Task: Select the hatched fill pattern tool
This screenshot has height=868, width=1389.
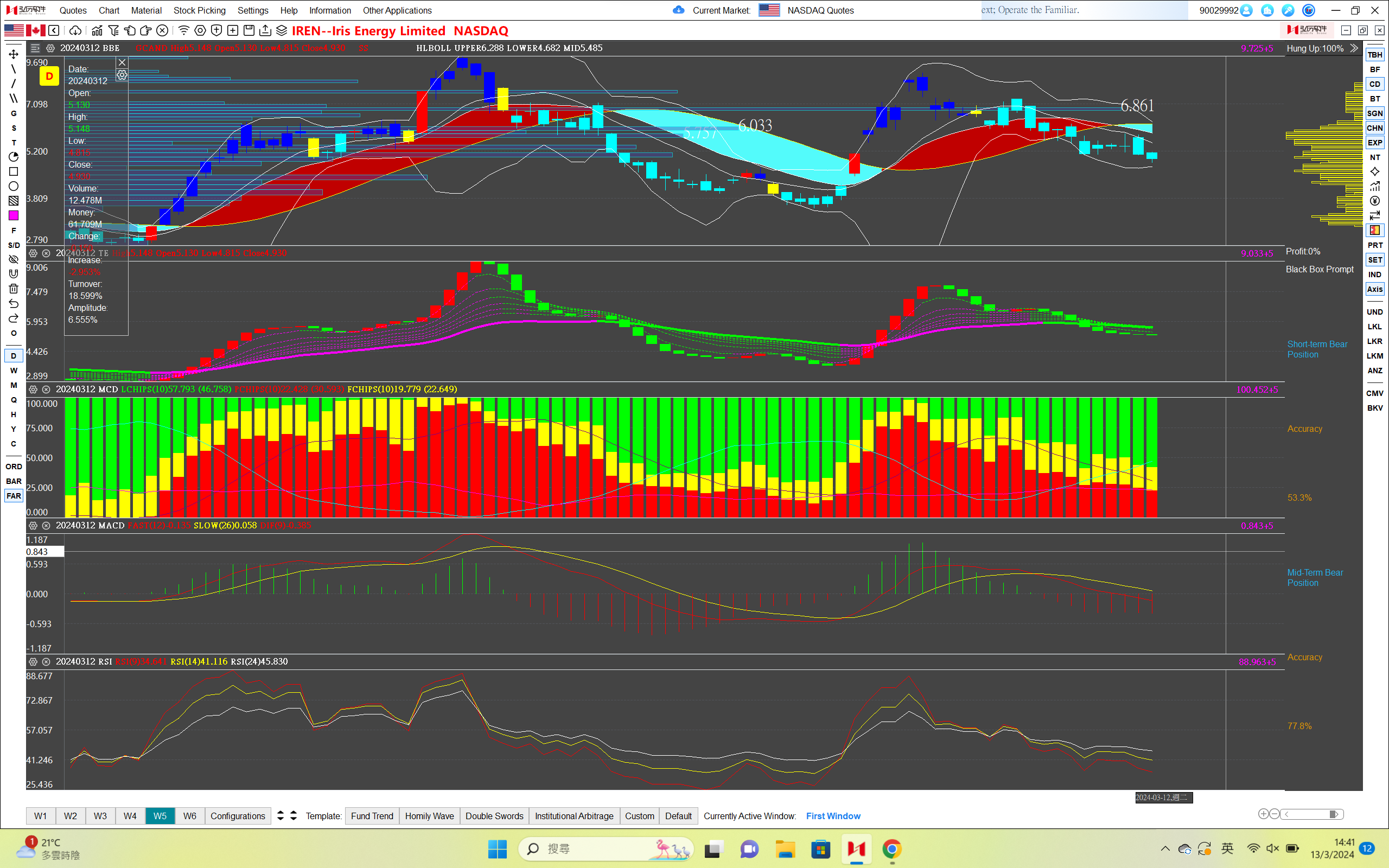Action: (x=14, y=201)
